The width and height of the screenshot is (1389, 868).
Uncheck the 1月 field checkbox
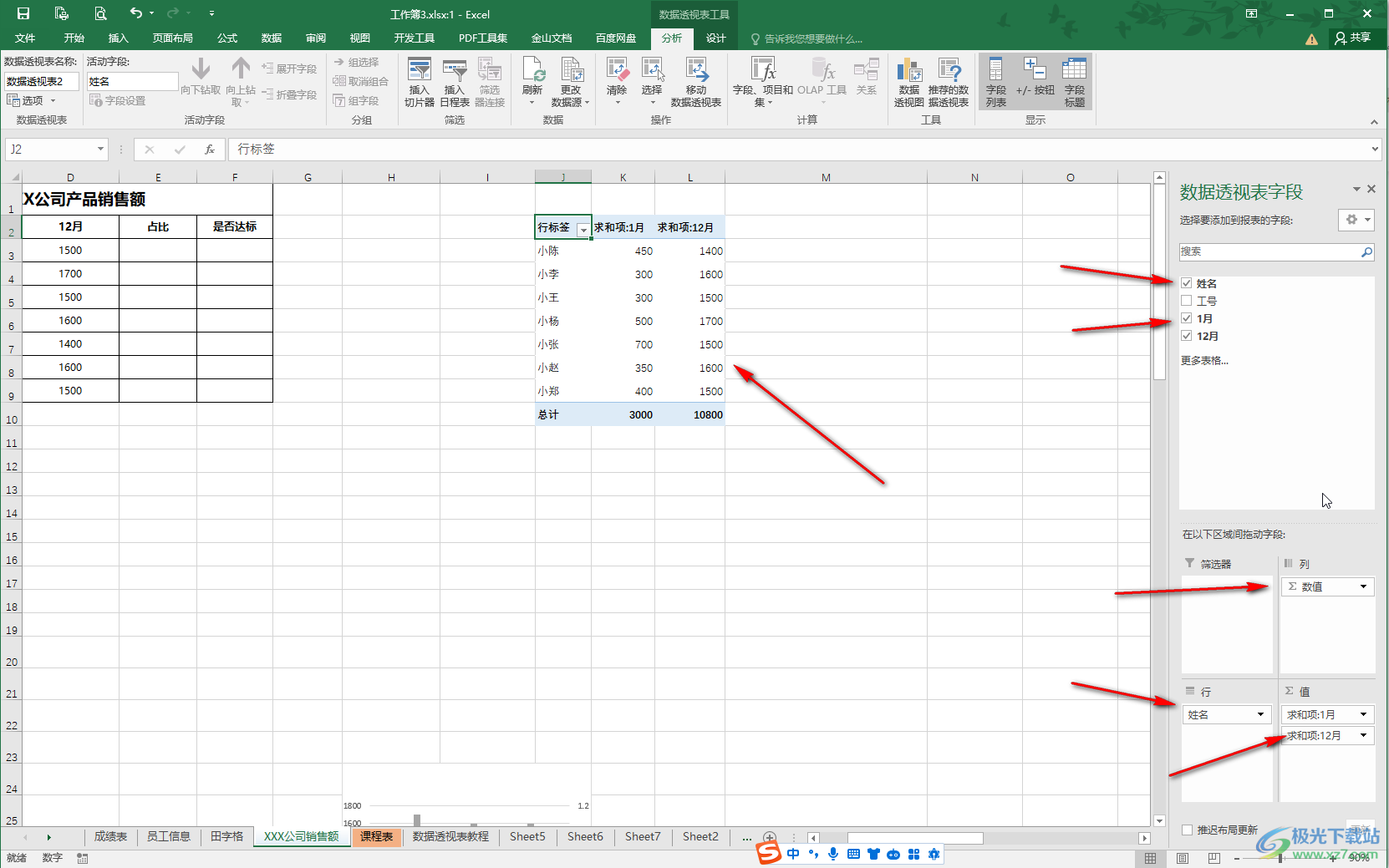point(1187,318)
